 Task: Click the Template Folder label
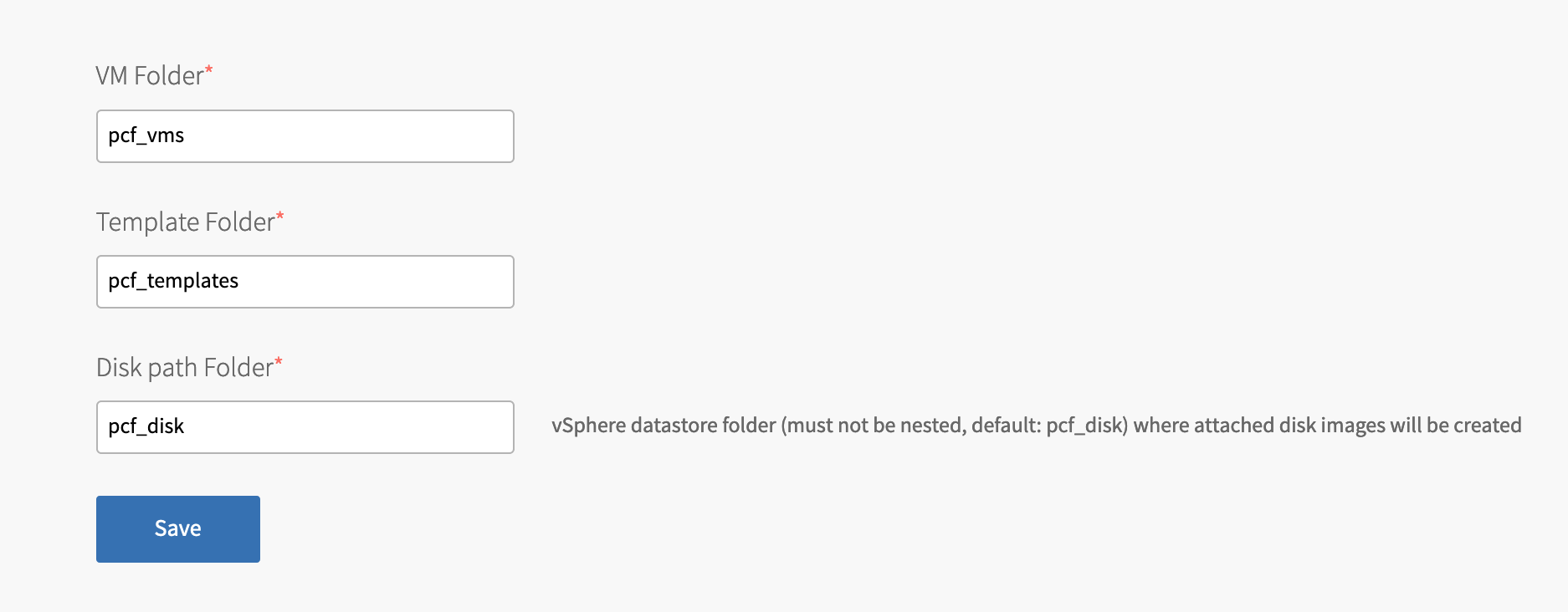pyautogui.click(x=185, y=222)
